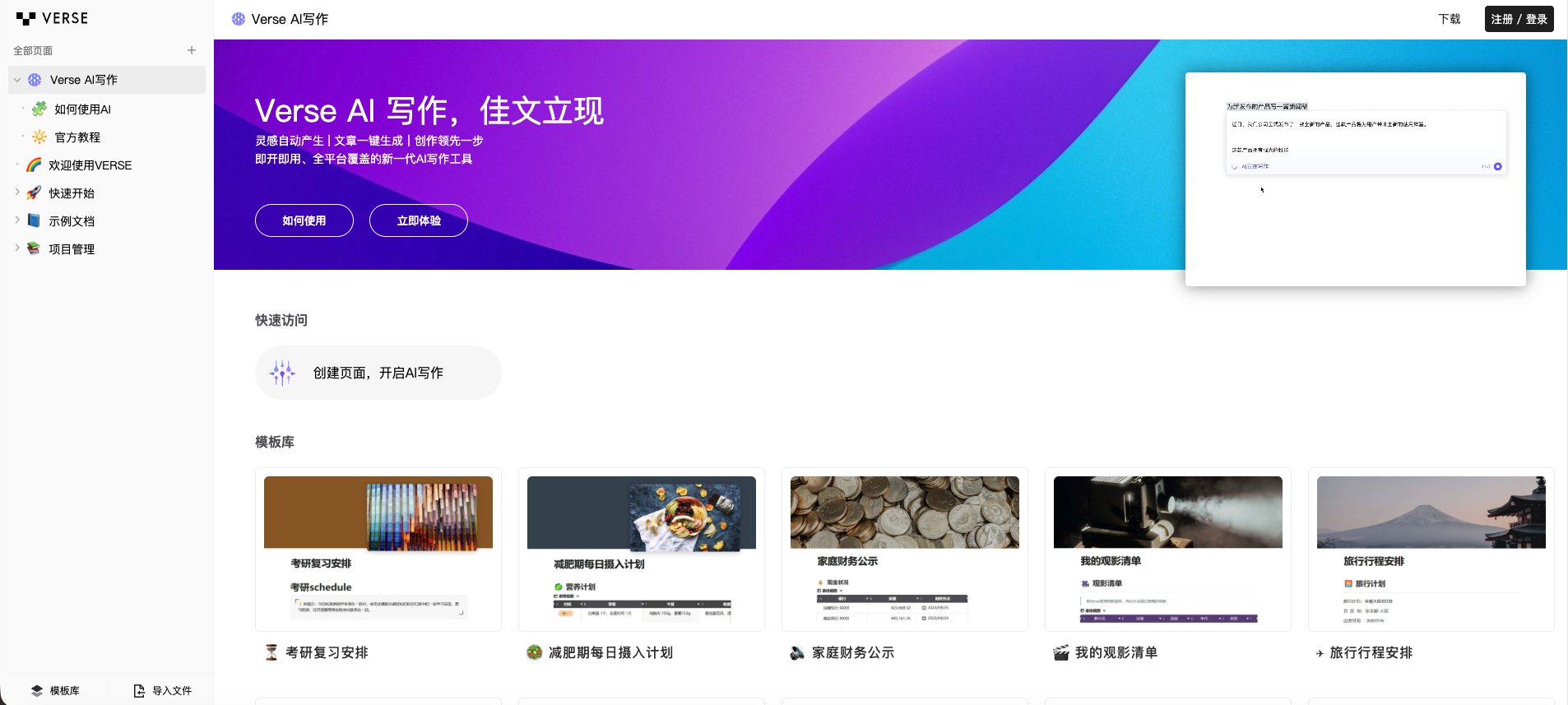Click the 我的观影清单 template title text
The image size is (1568, 705).
(x=1116, y=652)
